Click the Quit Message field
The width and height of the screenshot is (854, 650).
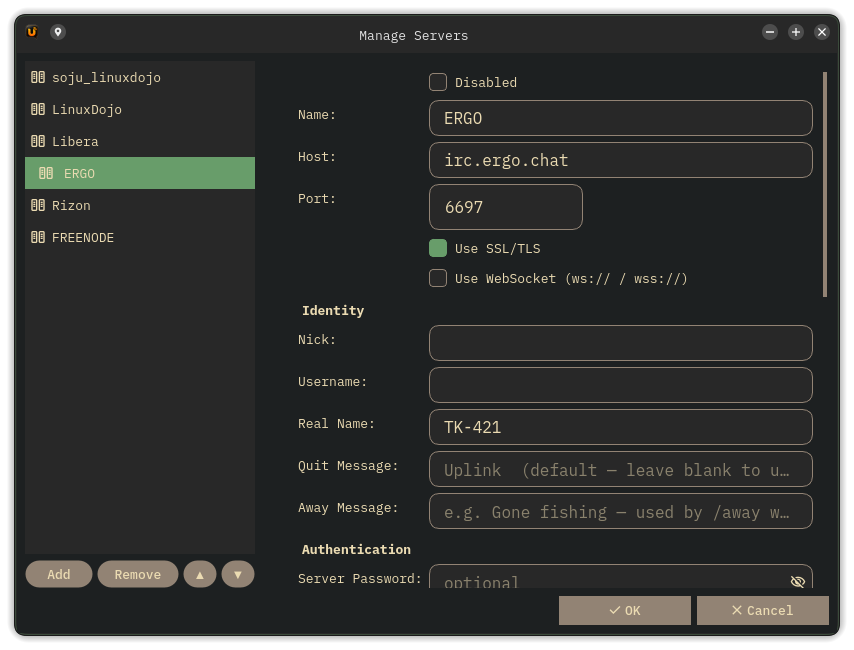pos(621,469)
